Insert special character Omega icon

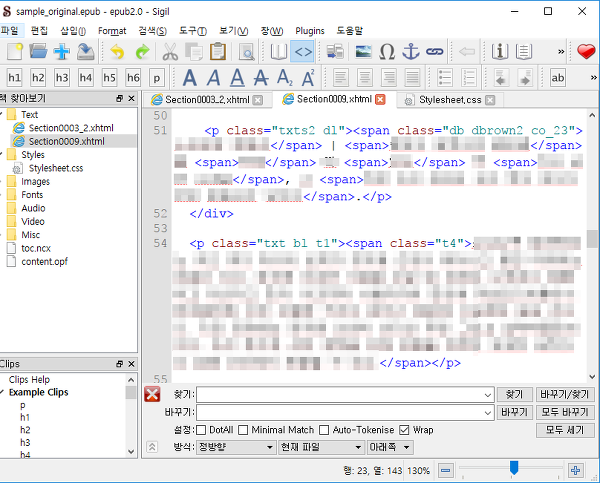(x=387, y=52)
